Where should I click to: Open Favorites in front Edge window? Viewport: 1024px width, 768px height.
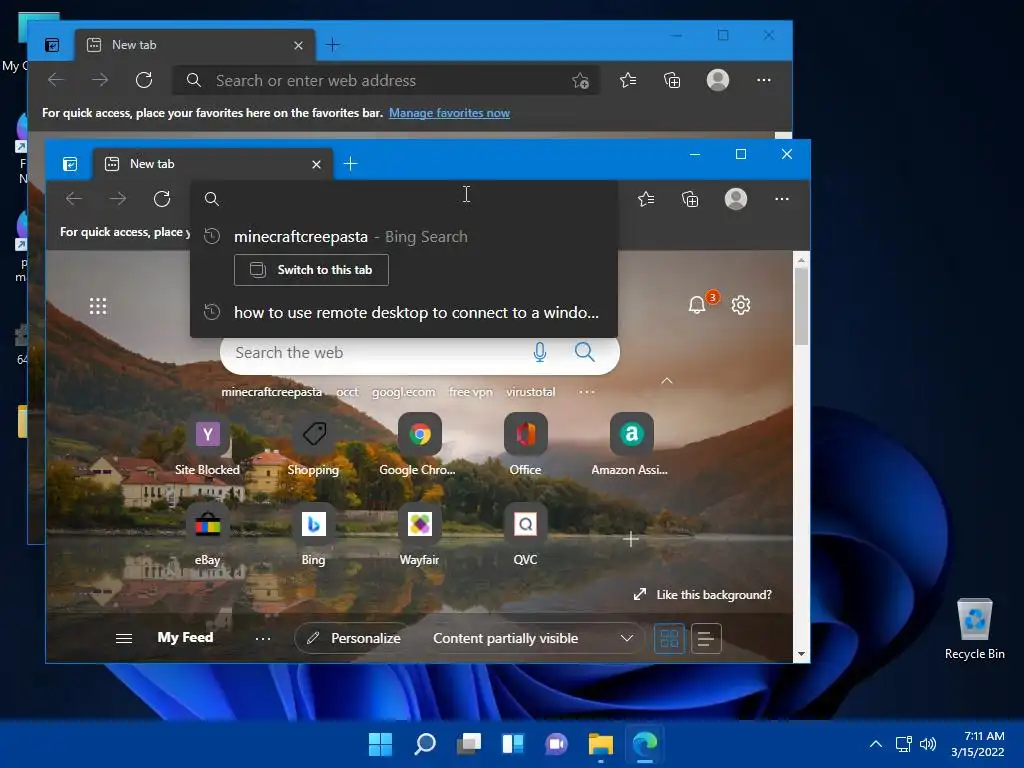tap(646, 199)
